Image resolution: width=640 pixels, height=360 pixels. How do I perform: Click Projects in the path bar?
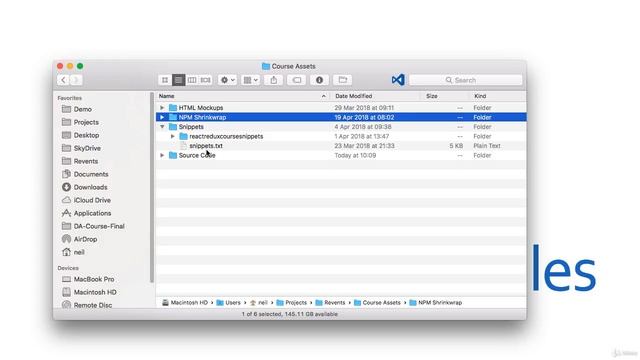pos(291,303)
